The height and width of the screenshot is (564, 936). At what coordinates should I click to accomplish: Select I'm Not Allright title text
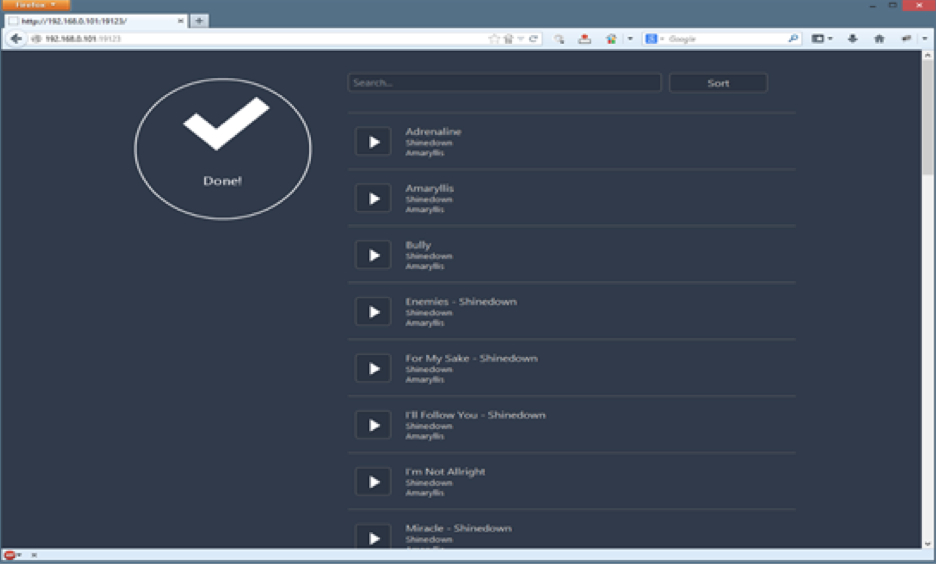tap(445, 471)
